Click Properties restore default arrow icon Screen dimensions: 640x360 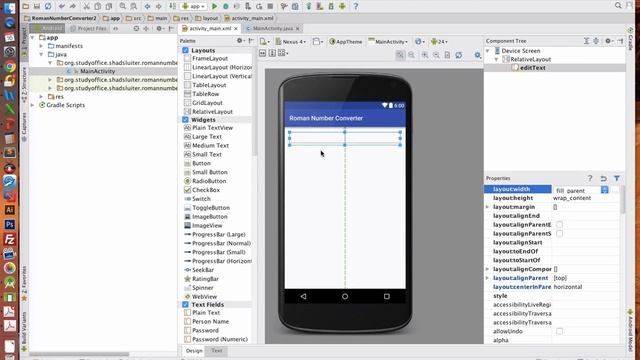(603, 178)
